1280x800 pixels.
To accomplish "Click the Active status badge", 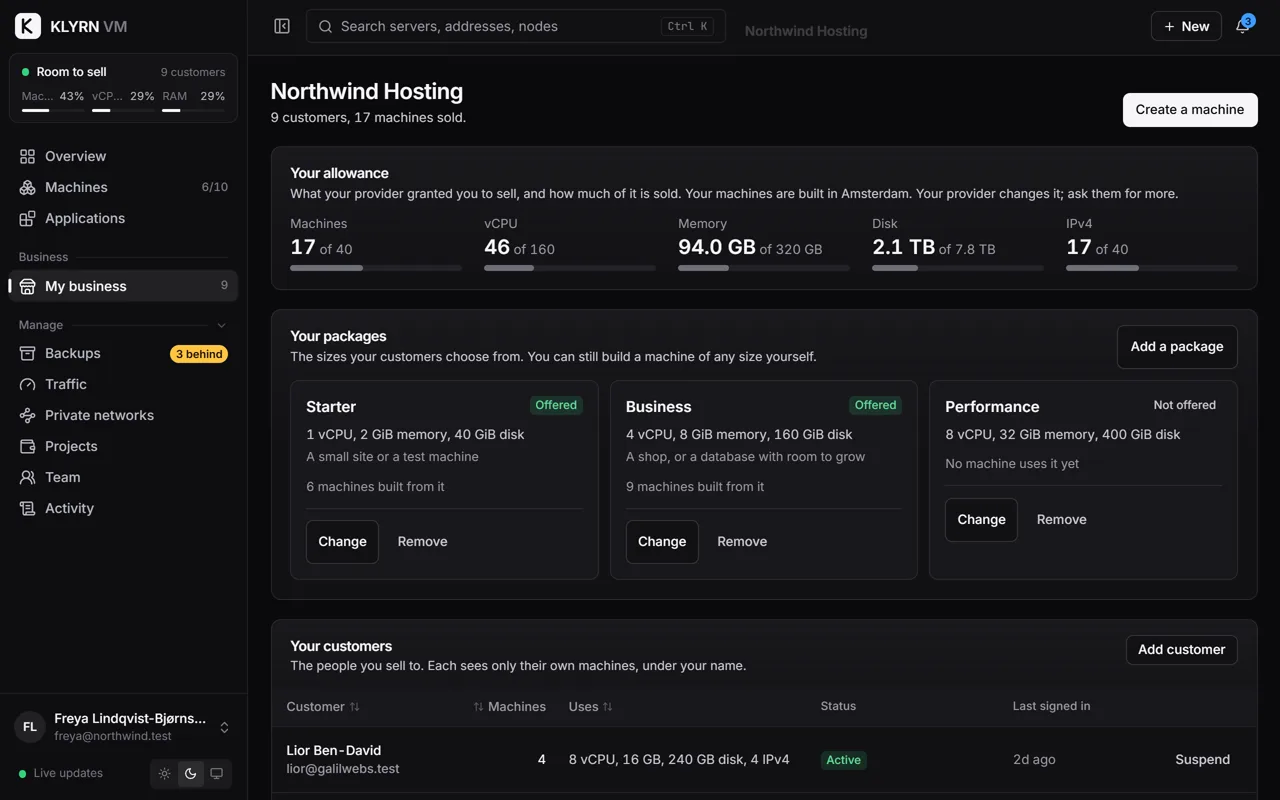I will [843, 760].
